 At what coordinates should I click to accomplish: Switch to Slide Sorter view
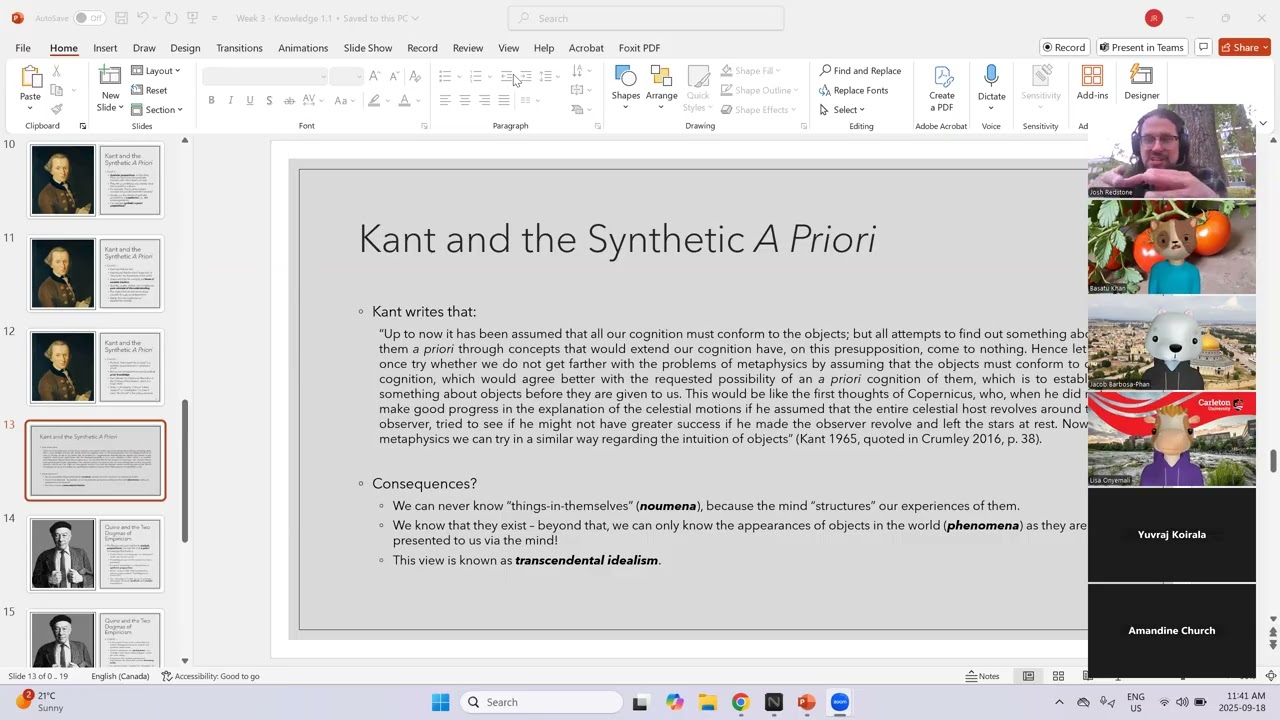pyautogui.click(x=1058, y=676)
